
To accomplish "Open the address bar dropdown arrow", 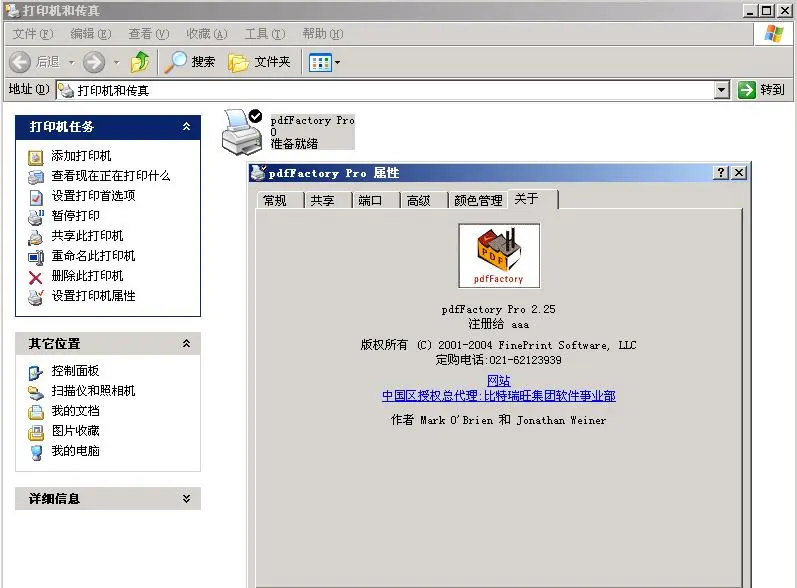I will [721, 90].
